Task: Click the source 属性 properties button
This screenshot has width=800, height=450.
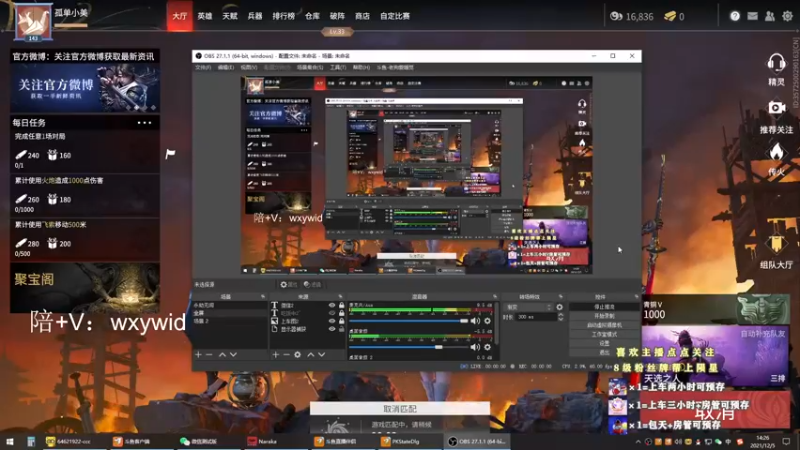Action: click(289, 285)
